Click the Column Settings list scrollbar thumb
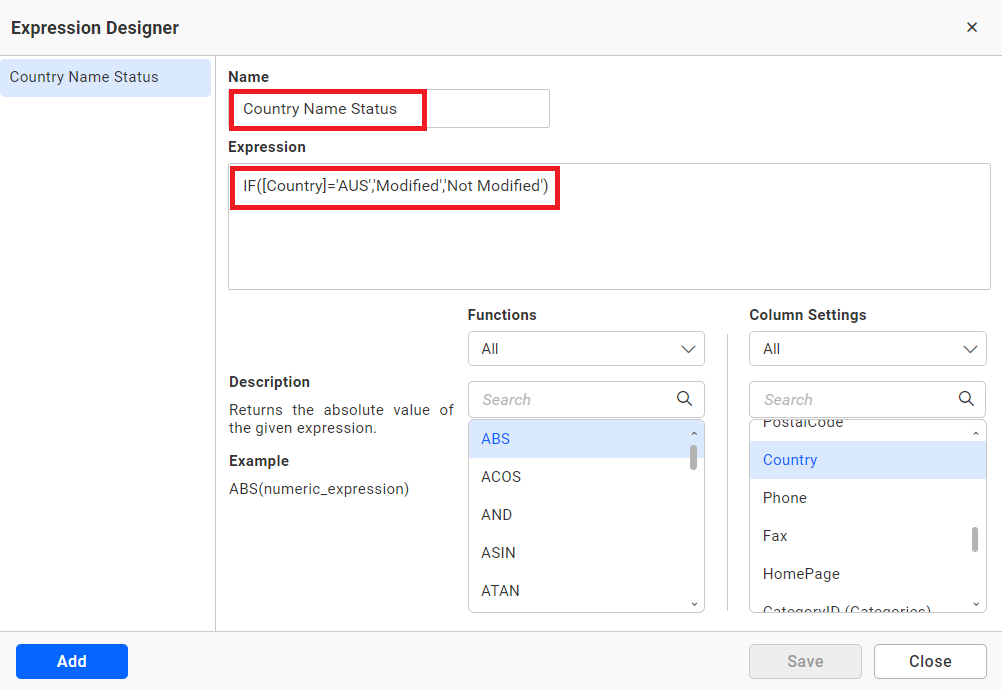The width and height of the screenshot is (1002, 690). [975, 539]
